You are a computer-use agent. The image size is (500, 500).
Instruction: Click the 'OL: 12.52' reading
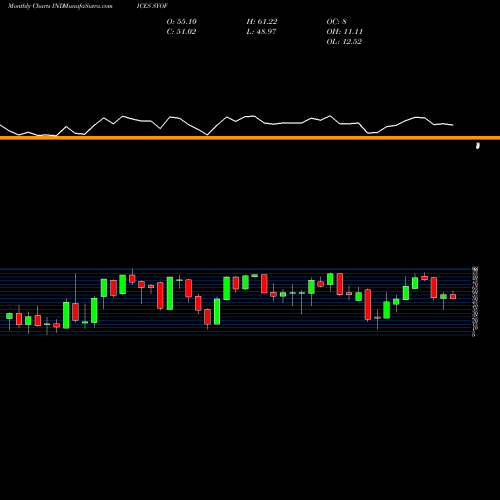344,42
